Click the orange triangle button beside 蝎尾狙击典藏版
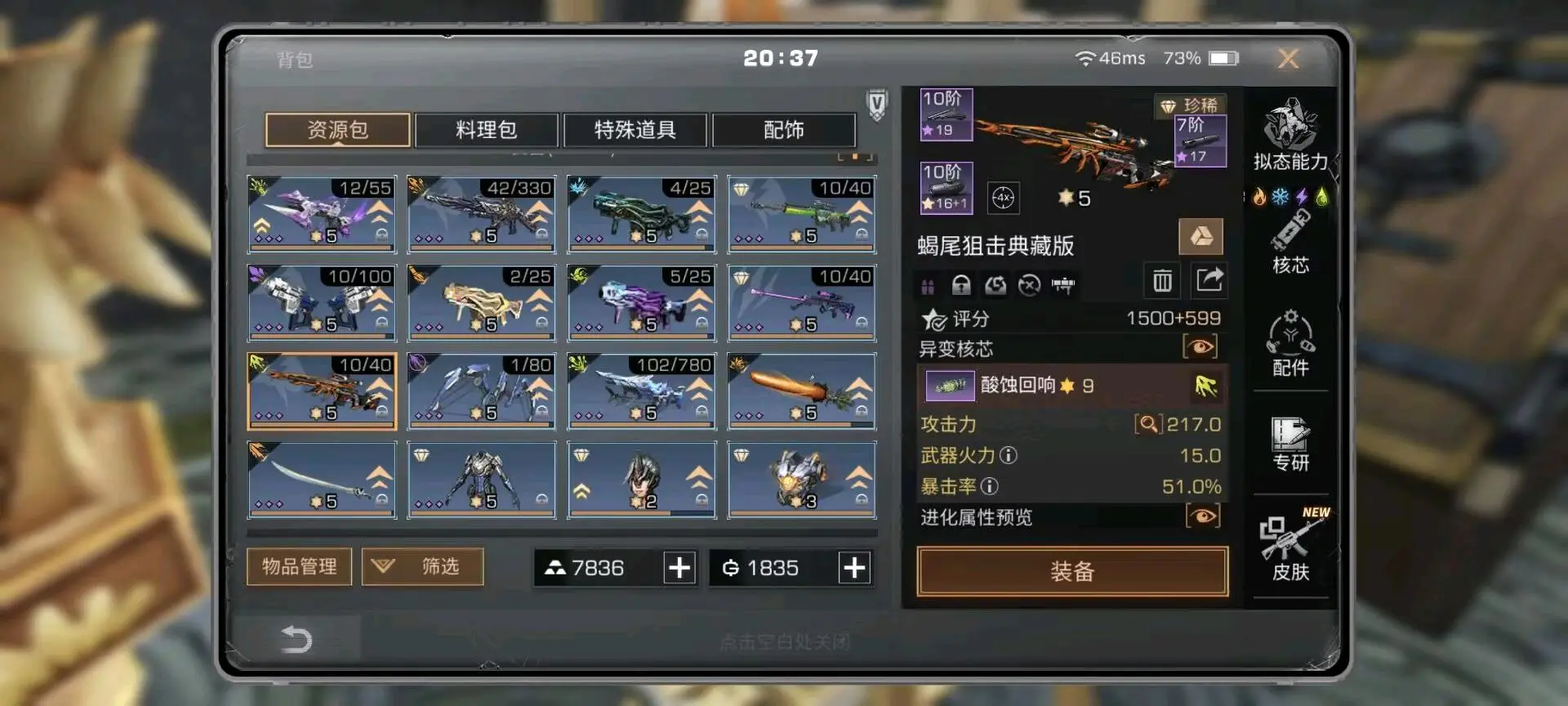1568x706 pixels. (1200, 237)
